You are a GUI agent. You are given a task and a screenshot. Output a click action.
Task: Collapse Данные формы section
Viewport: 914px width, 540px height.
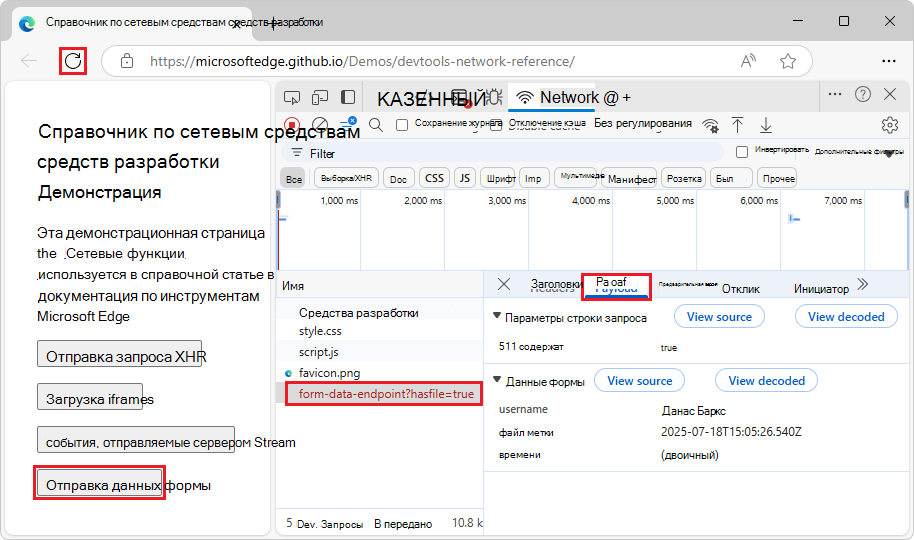point(497,380)
